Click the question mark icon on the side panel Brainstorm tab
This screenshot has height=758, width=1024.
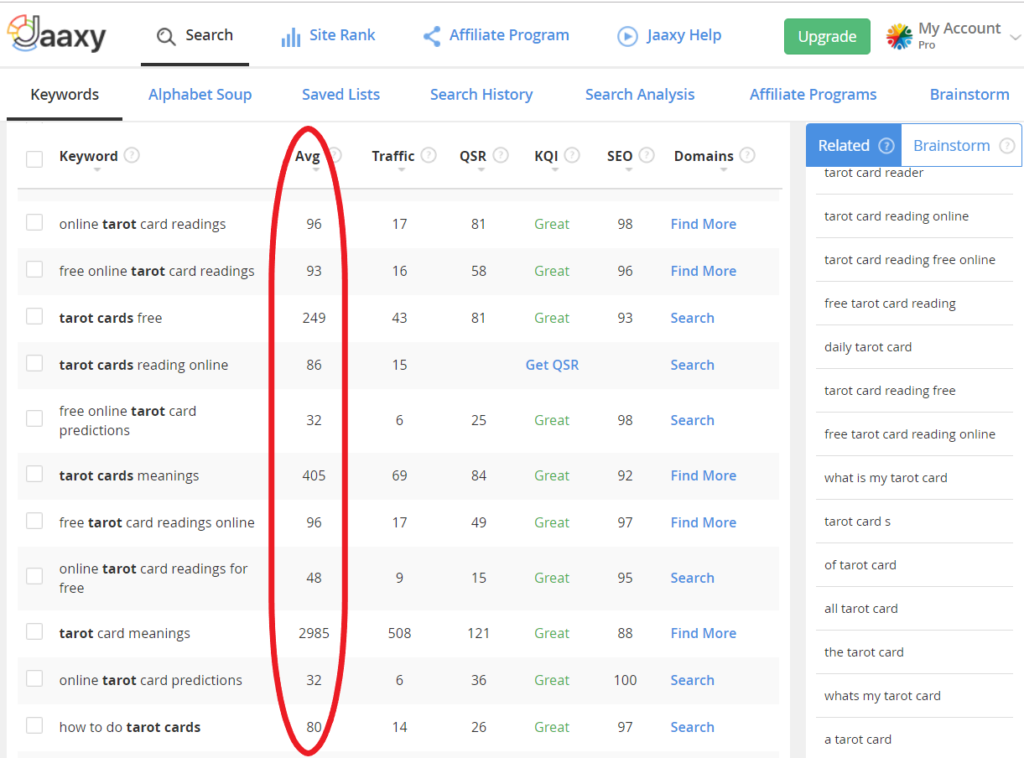click(x=1008, y=146)
